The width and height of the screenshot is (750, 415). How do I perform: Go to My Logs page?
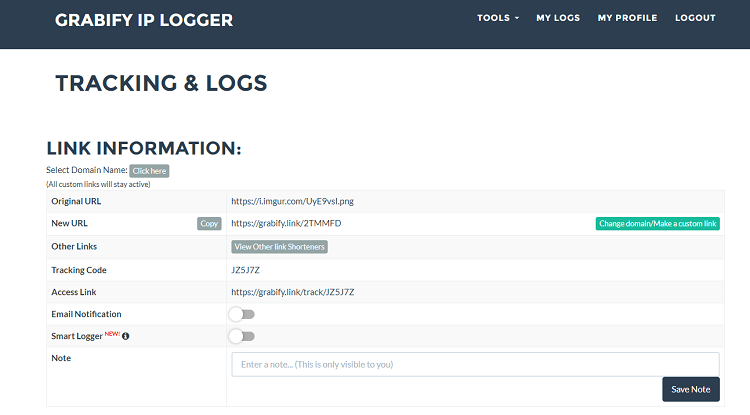[558, 18]
